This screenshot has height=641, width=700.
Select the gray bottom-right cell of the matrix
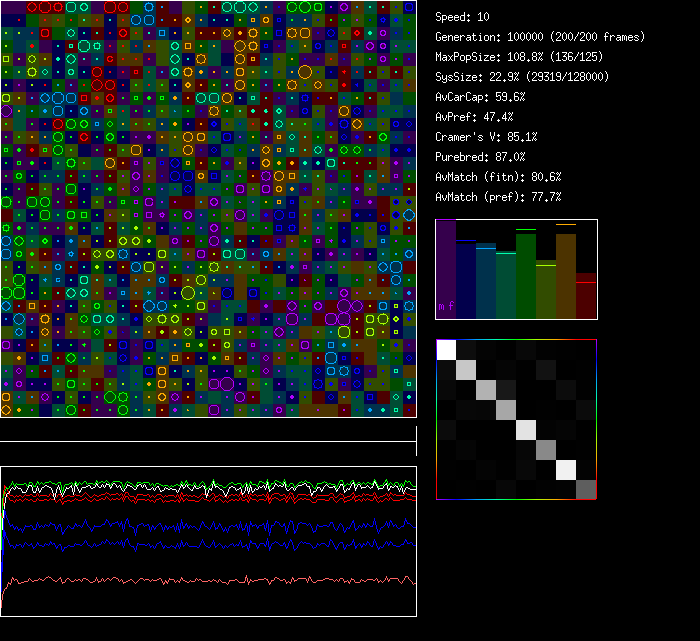pyautogui.click(x=586, y=489)
